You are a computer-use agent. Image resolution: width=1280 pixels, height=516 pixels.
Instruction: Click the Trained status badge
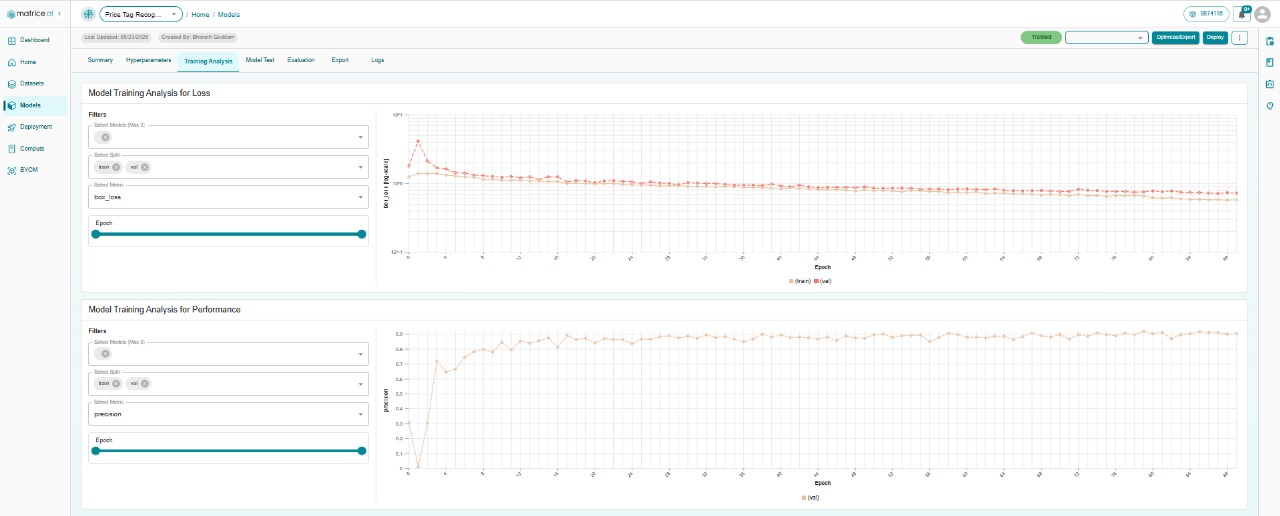coord(1041,37)
